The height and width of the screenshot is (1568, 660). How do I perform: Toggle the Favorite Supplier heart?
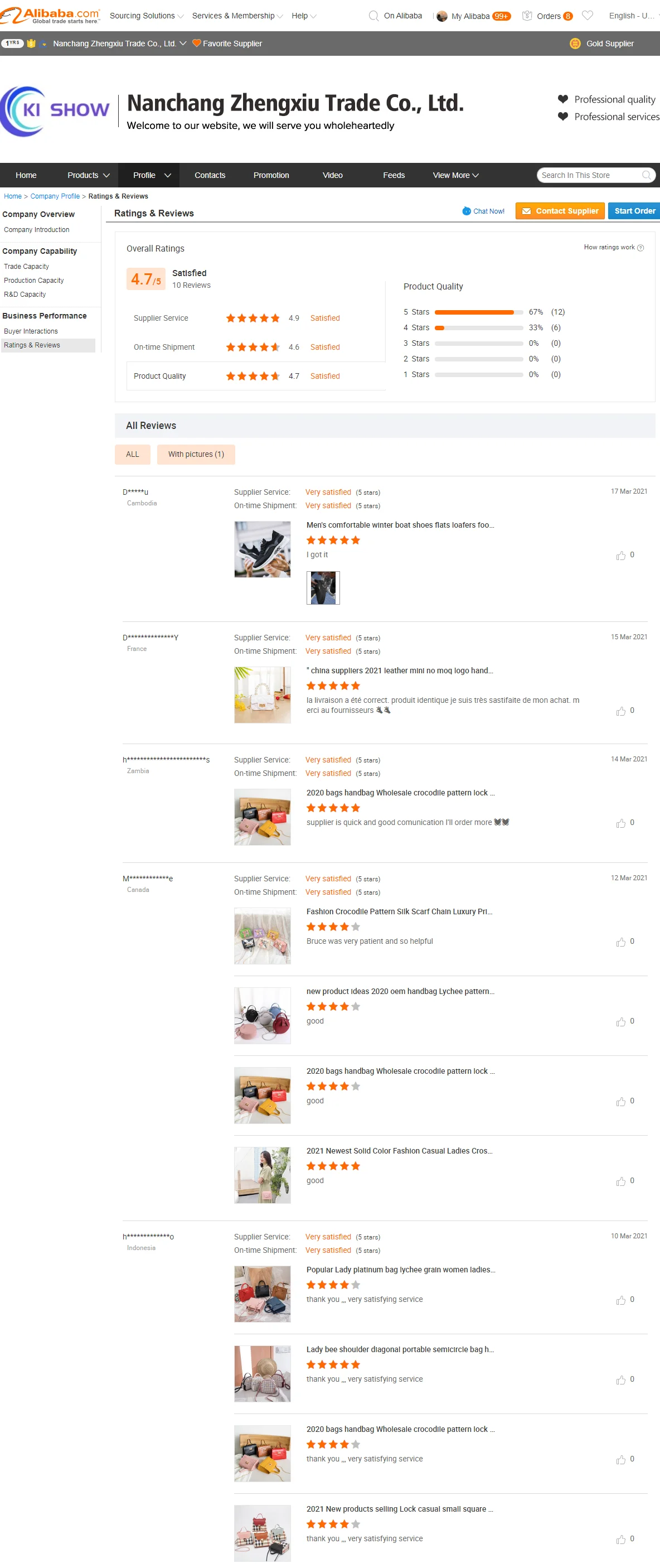[196, 43]
